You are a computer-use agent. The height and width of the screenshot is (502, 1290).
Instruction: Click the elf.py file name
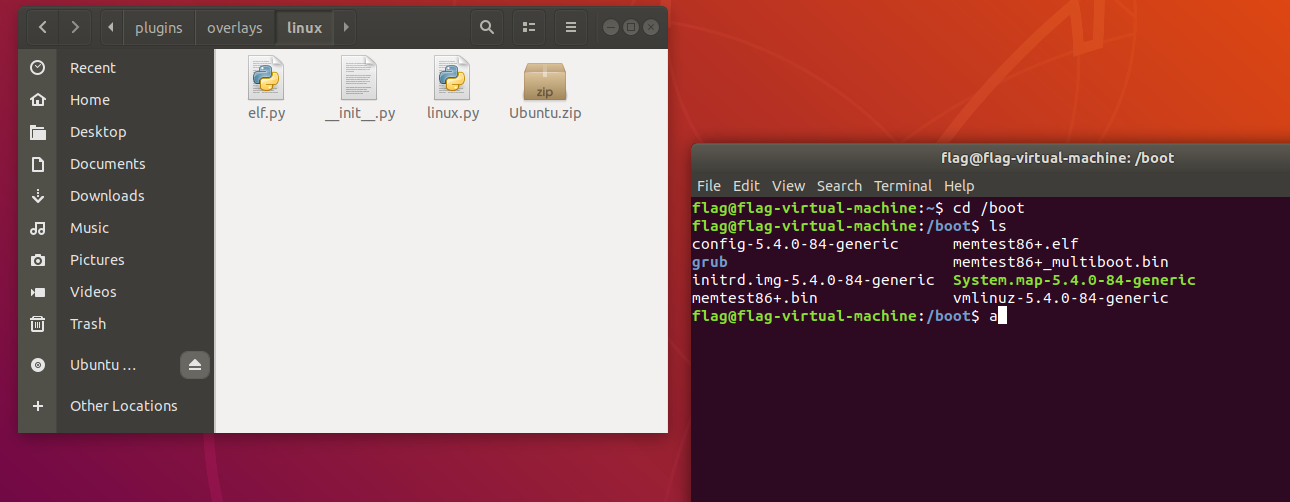point(267,113)
